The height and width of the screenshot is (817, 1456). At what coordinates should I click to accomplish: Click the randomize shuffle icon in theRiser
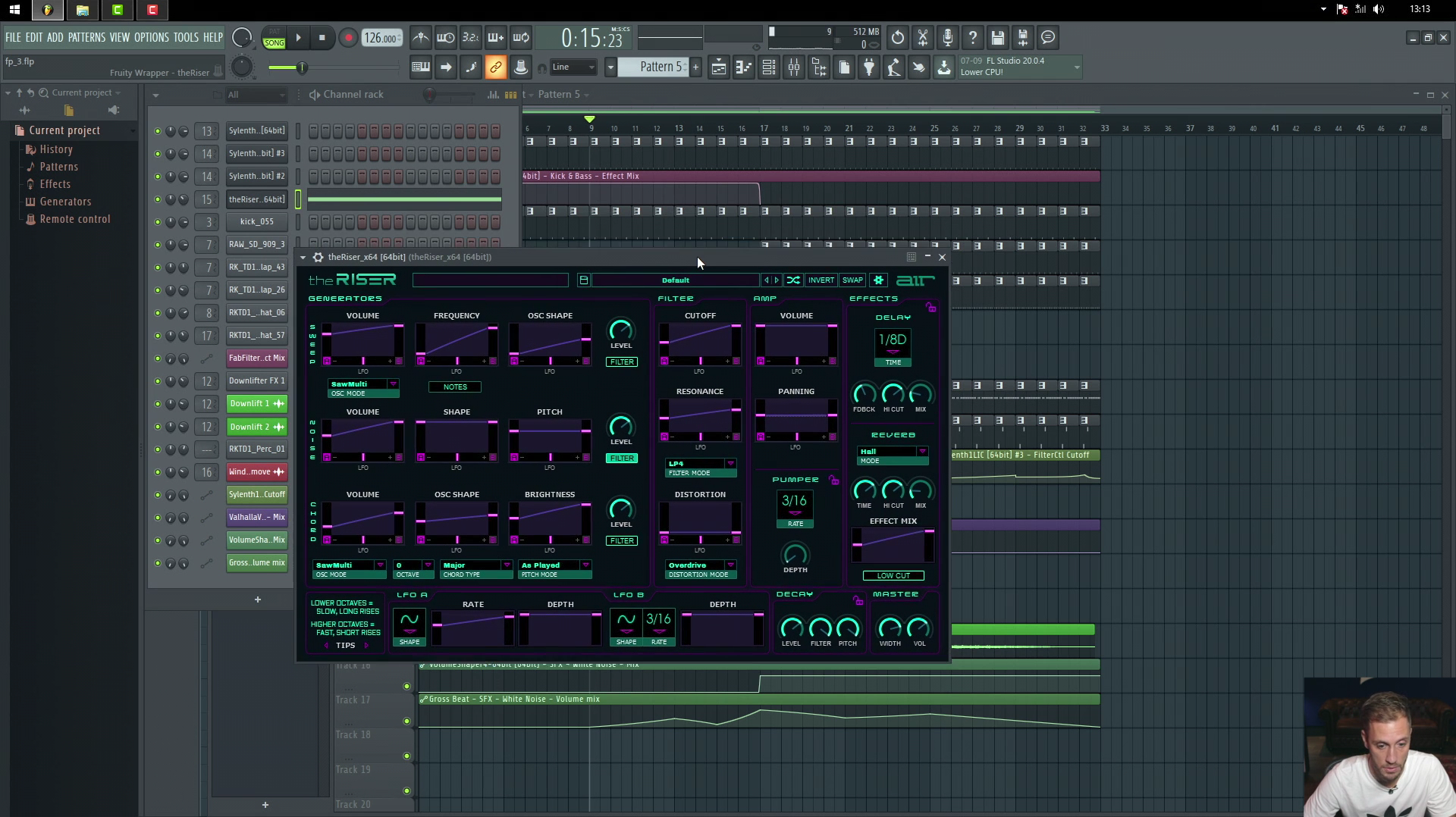[793, 280]
